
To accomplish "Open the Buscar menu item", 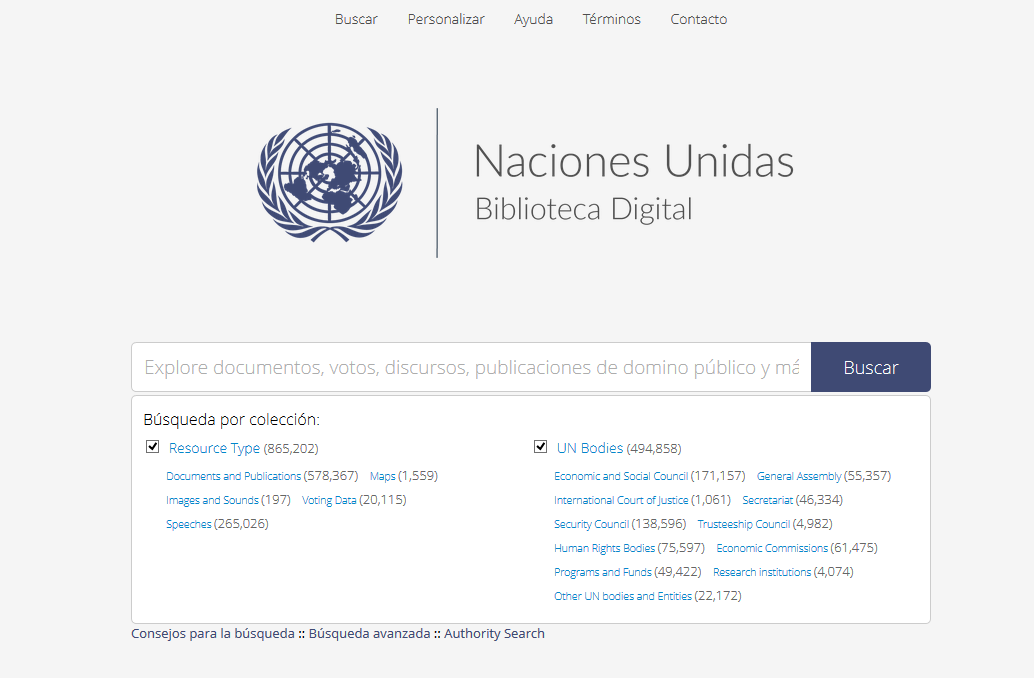I will [356, 19].
